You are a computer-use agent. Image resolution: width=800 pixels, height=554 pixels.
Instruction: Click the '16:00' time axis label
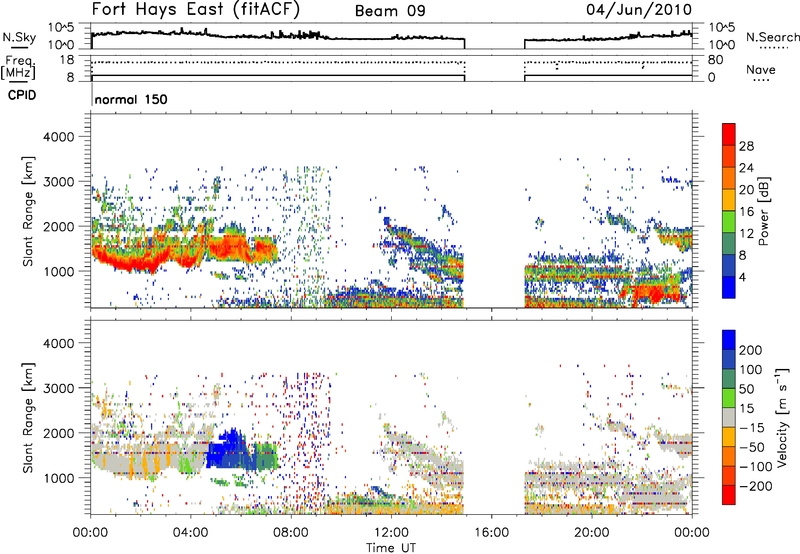tap(491, 533)
